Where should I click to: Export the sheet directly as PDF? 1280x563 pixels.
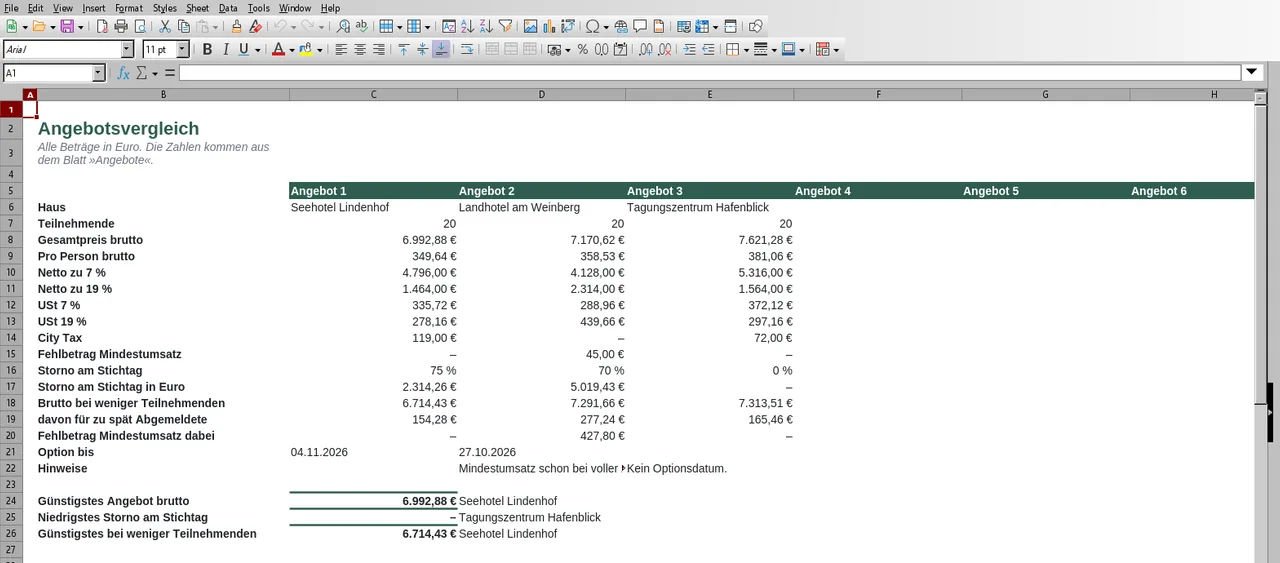click(102, 26)
